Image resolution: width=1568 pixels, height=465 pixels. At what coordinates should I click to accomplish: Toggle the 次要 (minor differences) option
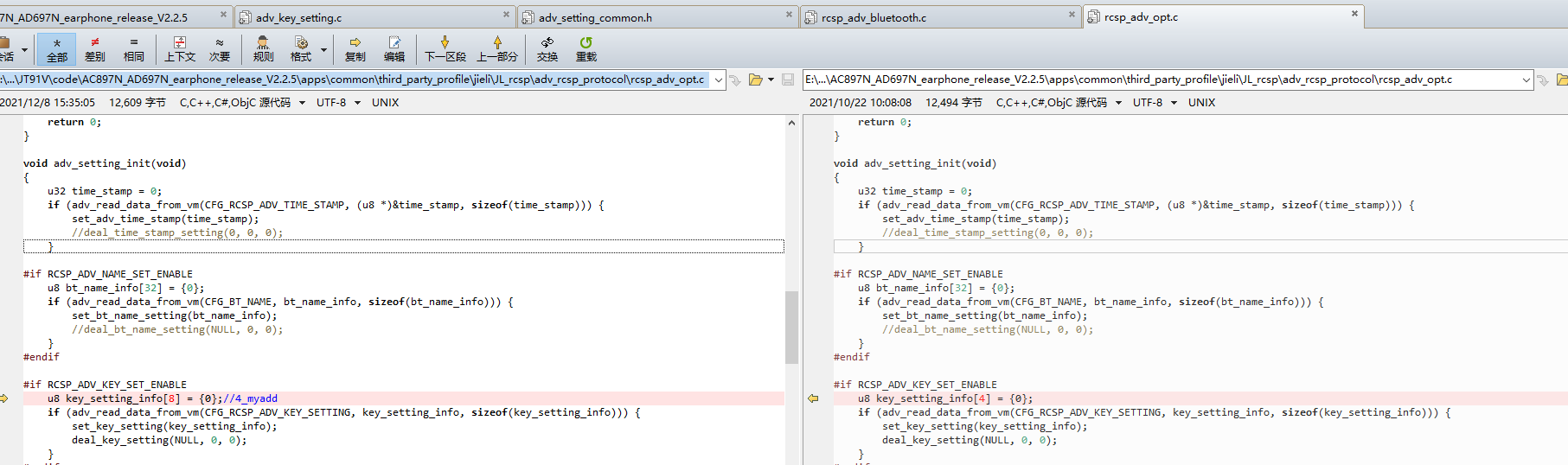[220, 49]
